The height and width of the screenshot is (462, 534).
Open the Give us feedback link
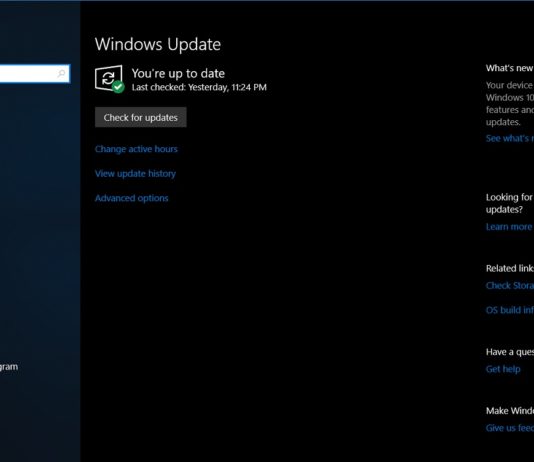(510, 428)
